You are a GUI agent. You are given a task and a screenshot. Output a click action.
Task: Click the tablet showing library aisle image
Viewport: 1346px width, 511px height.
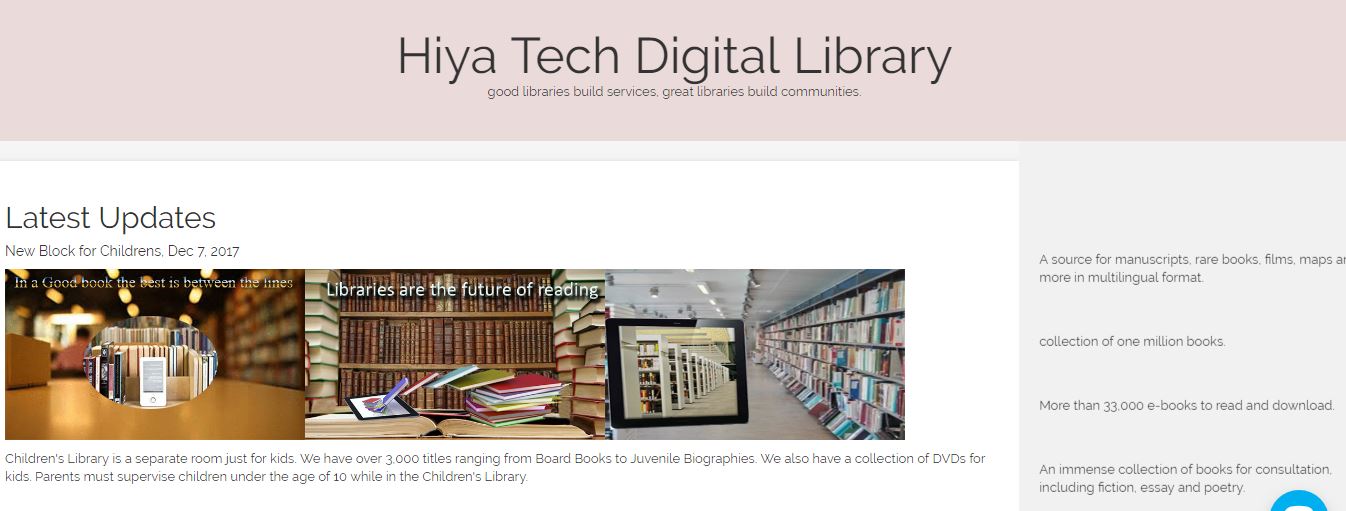(x=755, y=354)
